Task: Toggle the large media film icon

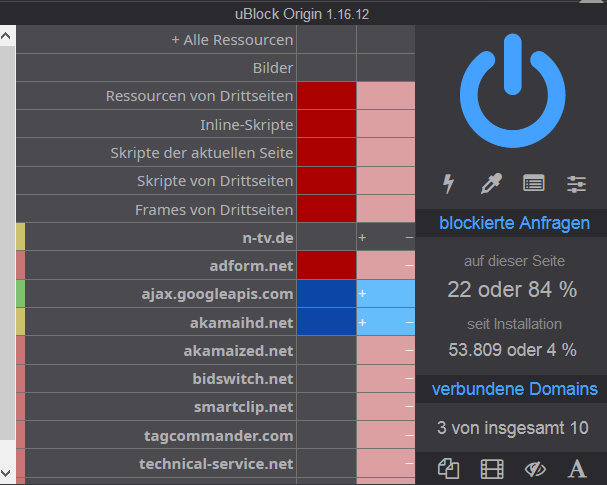Action: (x=492, y=468)
